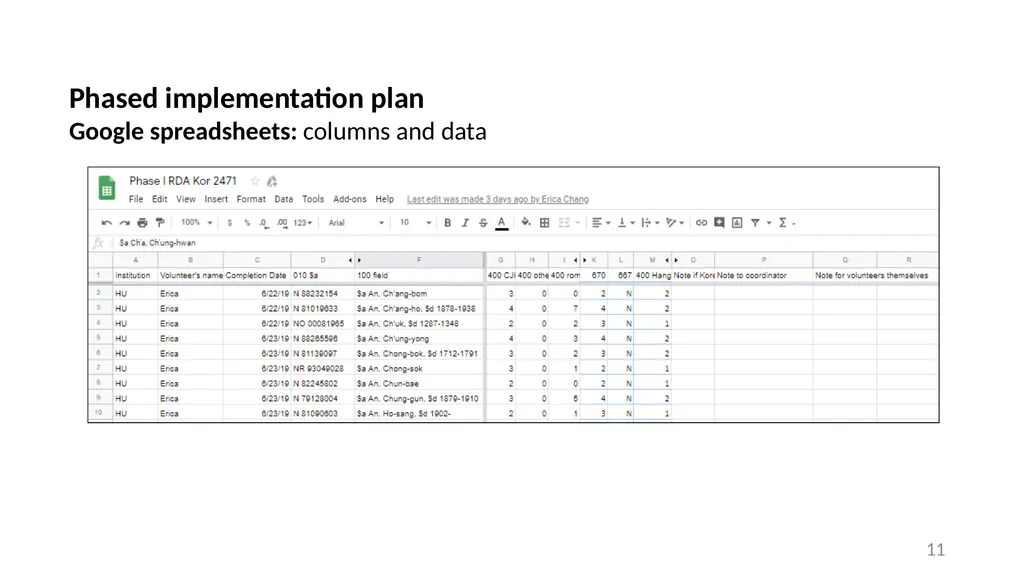The height and width of the screenshot is (575, 1024).
Task: Select column P header
Action: pyautogui.click(x=763, y=260)
